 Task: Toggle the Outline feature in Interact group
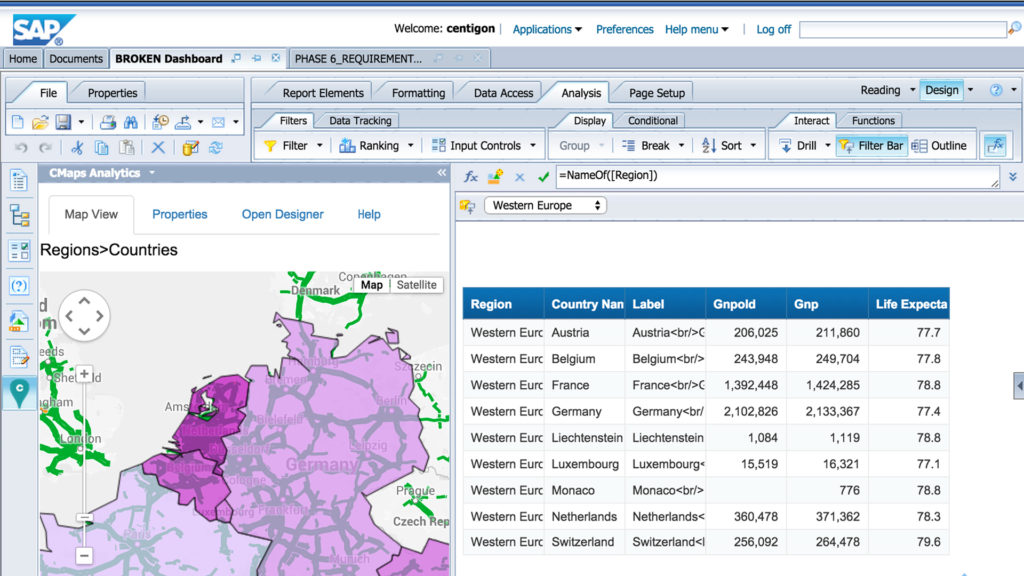[938, 144]
